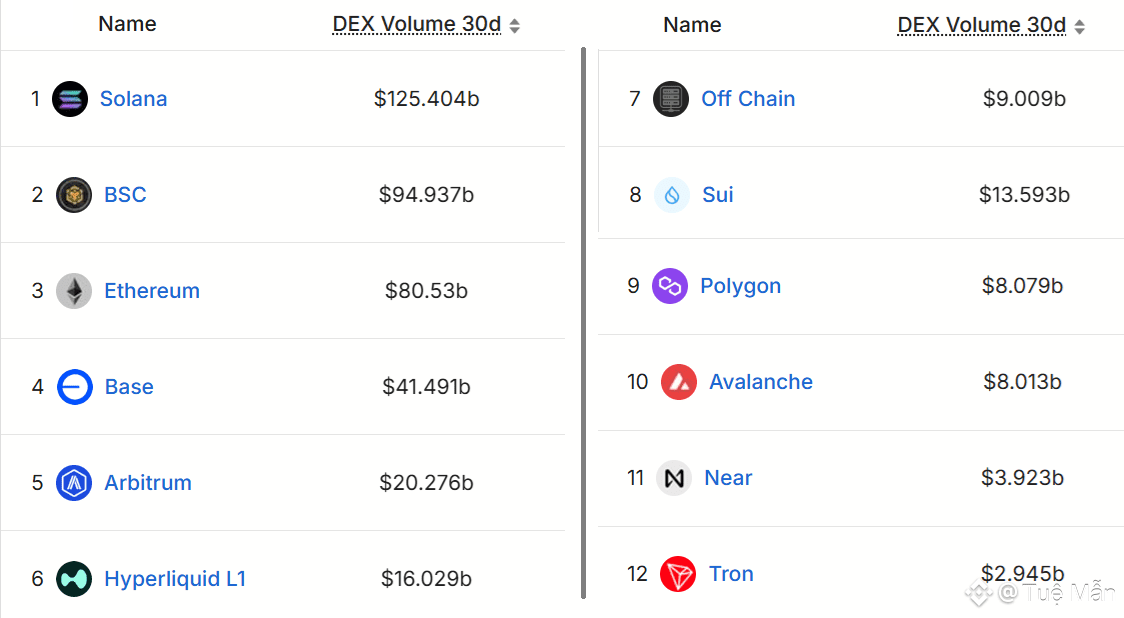Image resolution: width=1124 pixels, height=618 pixels.
Task: Click the Sui droplet logo icon
Action: tap(672, 195)
